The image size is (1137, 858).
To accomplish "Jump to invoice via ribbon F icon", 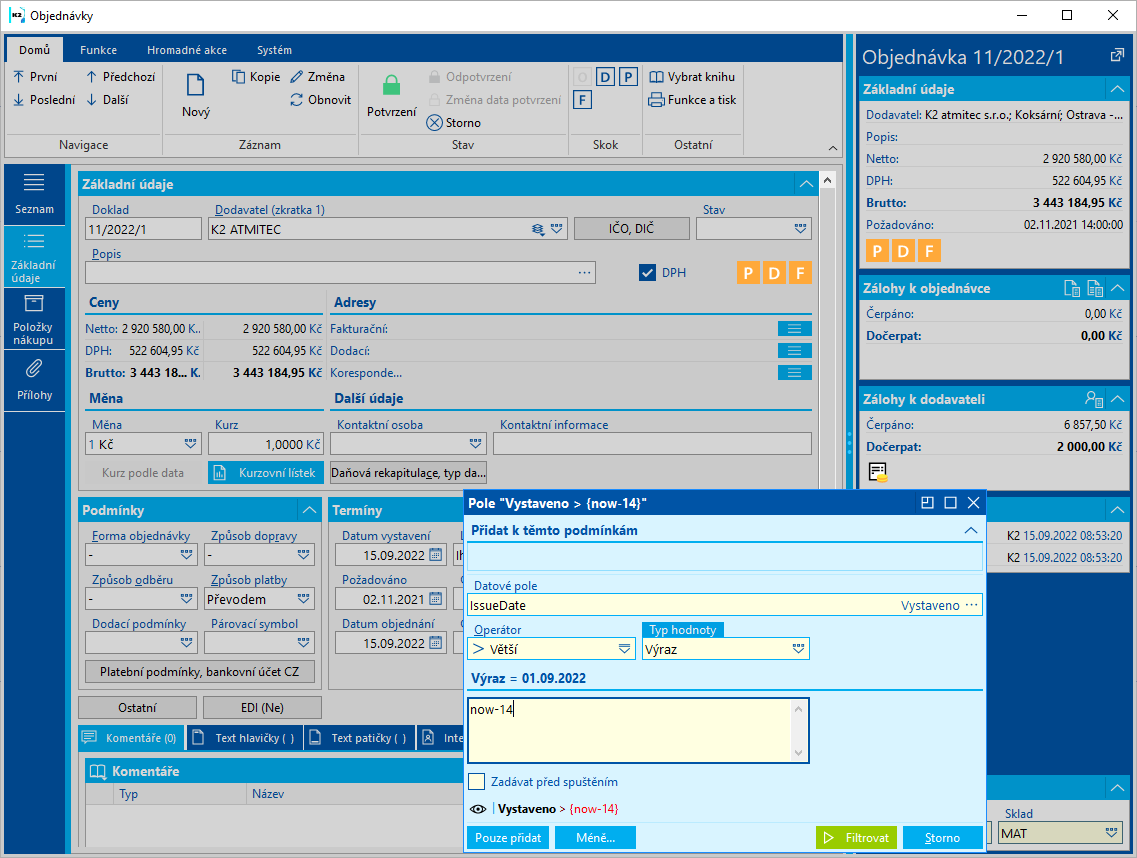I will tap(582, 100).
